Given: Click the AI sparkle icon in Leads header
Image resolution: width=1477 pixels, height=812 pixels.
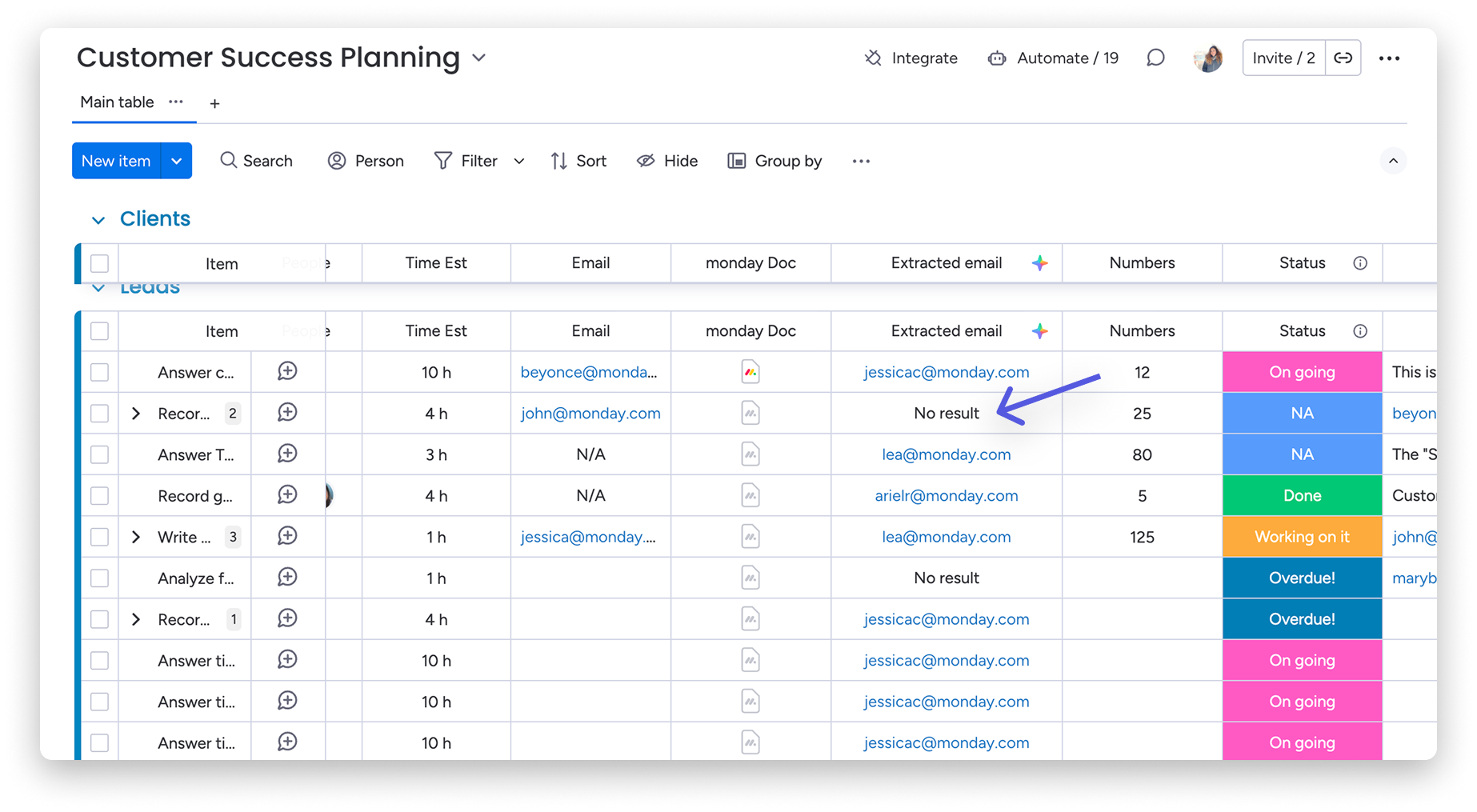Looking at the screenshot, I should [1039, 331].
